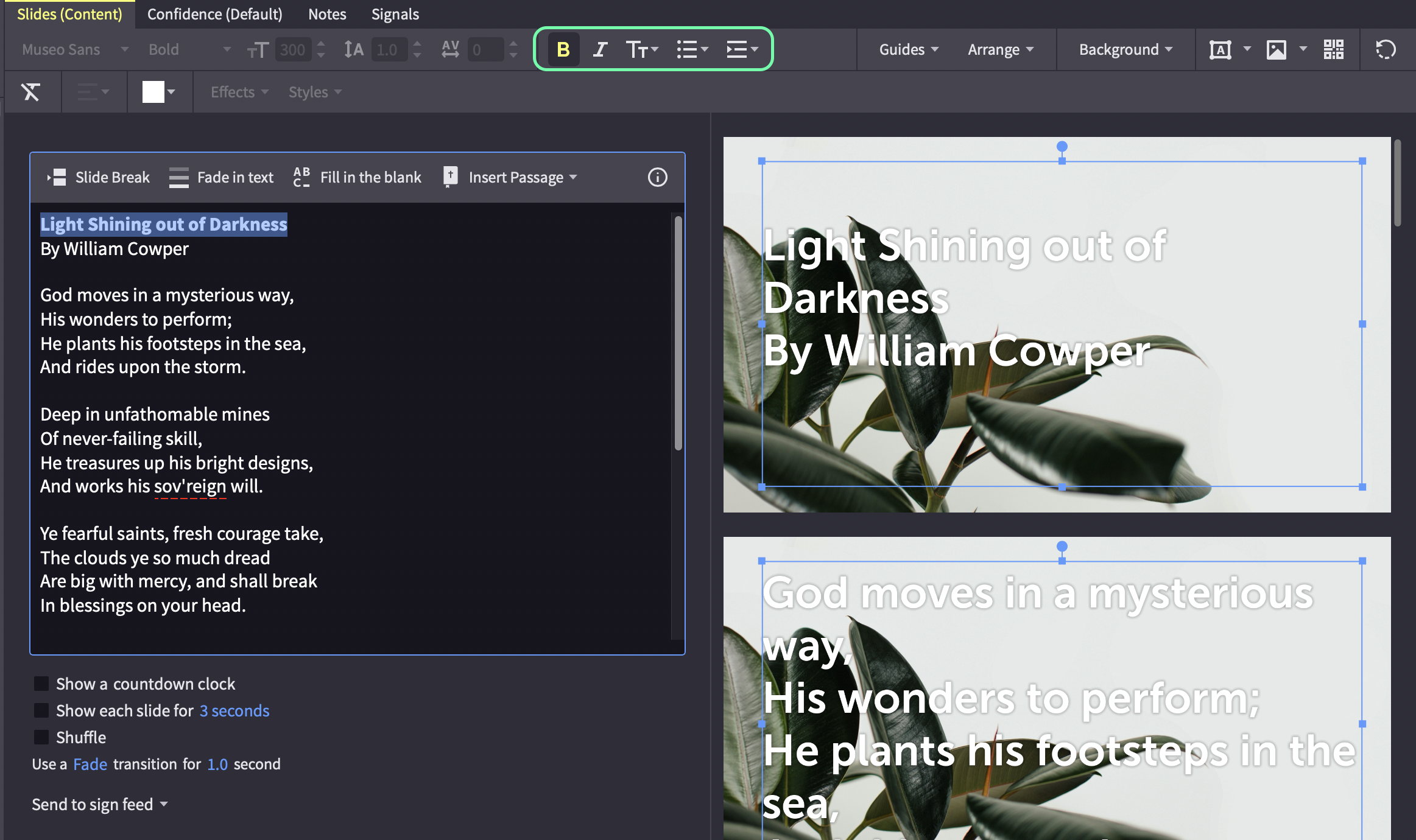1416x840 pixels.
Task: Open the text case dropdown
Action: [642, 49]
